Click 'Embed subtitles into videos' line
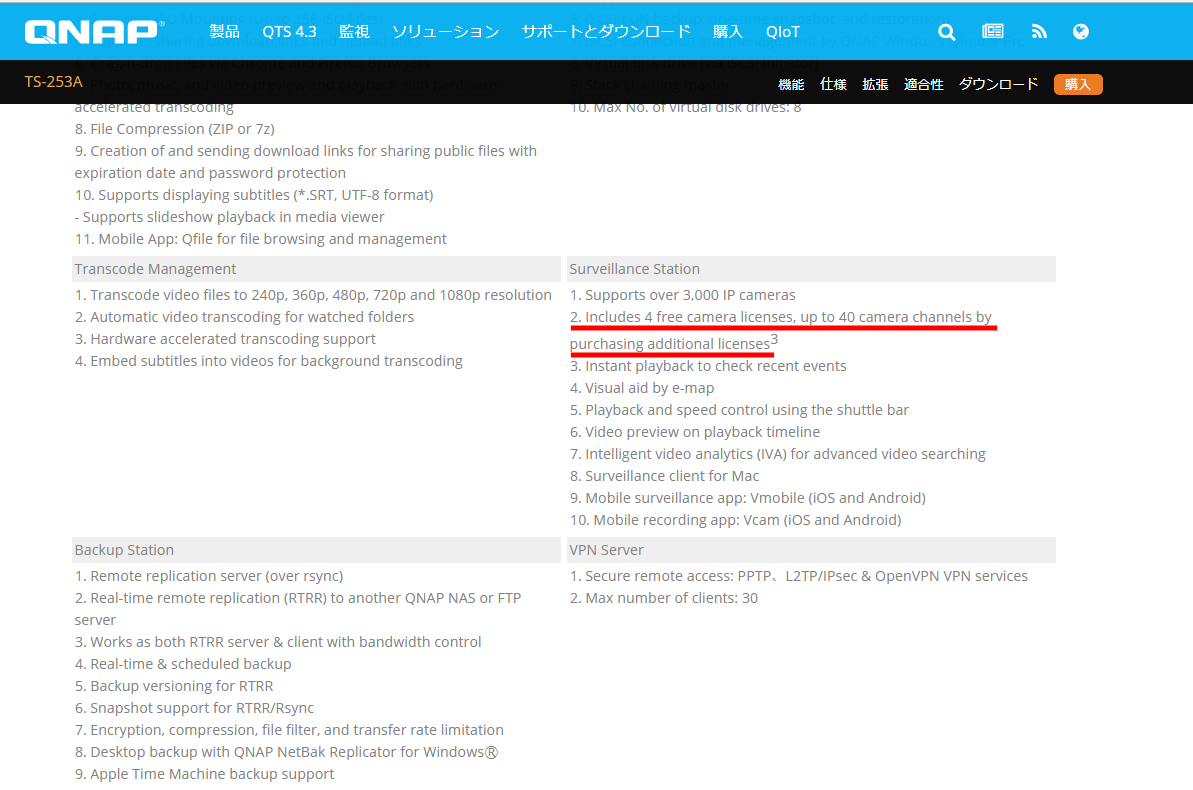1193x790 pixels. [x=269, y=361]
